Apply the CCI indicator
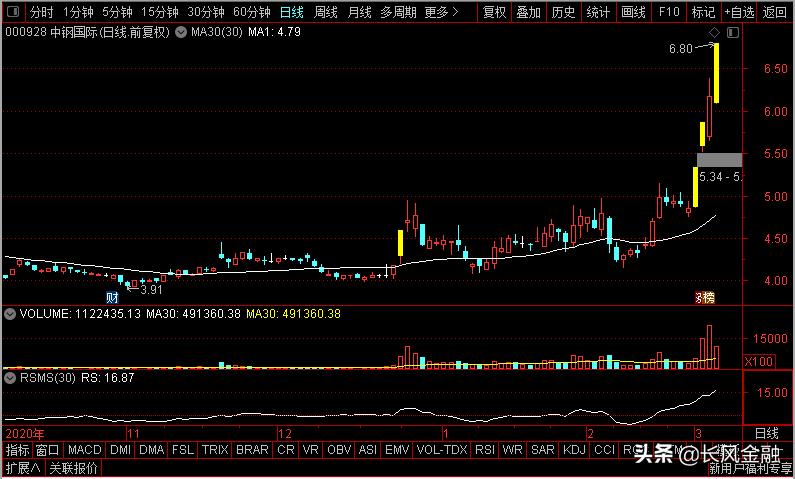The width and height of the screenshot is (795, 479). coord(604,450)
